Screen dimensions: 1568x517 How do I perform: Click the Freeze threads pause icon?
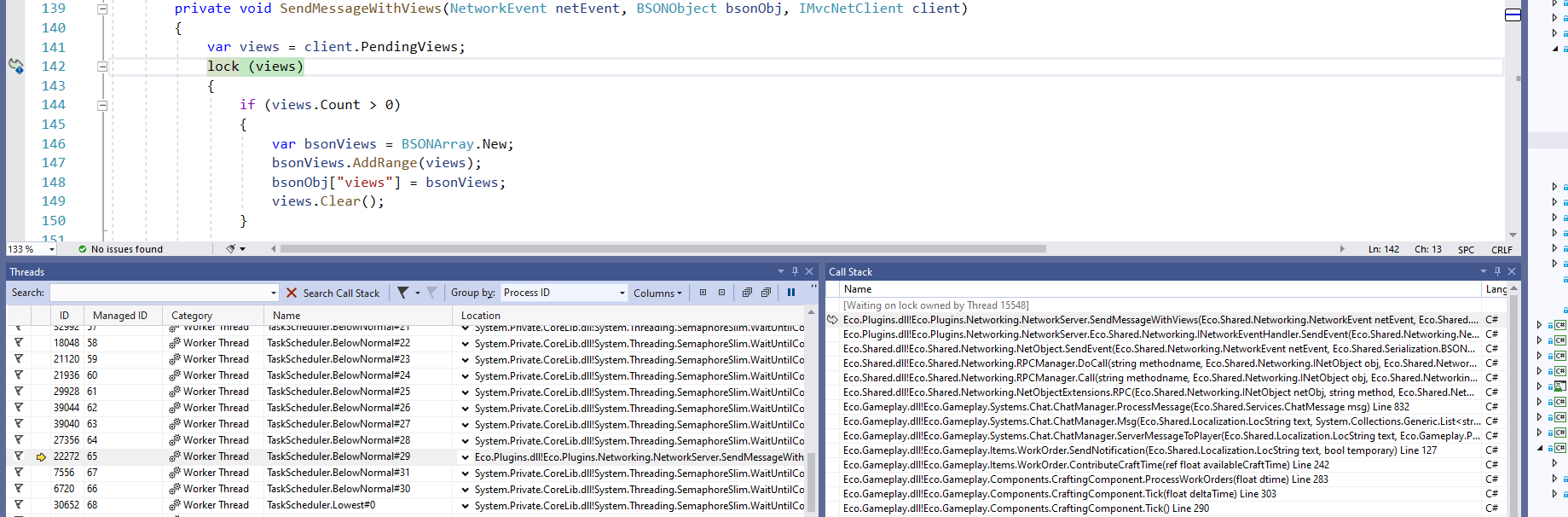[791, 292]
